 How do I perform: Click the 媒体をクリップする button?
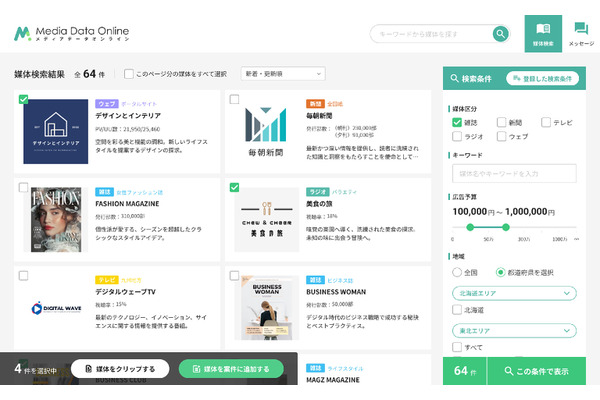click(120, 369)
